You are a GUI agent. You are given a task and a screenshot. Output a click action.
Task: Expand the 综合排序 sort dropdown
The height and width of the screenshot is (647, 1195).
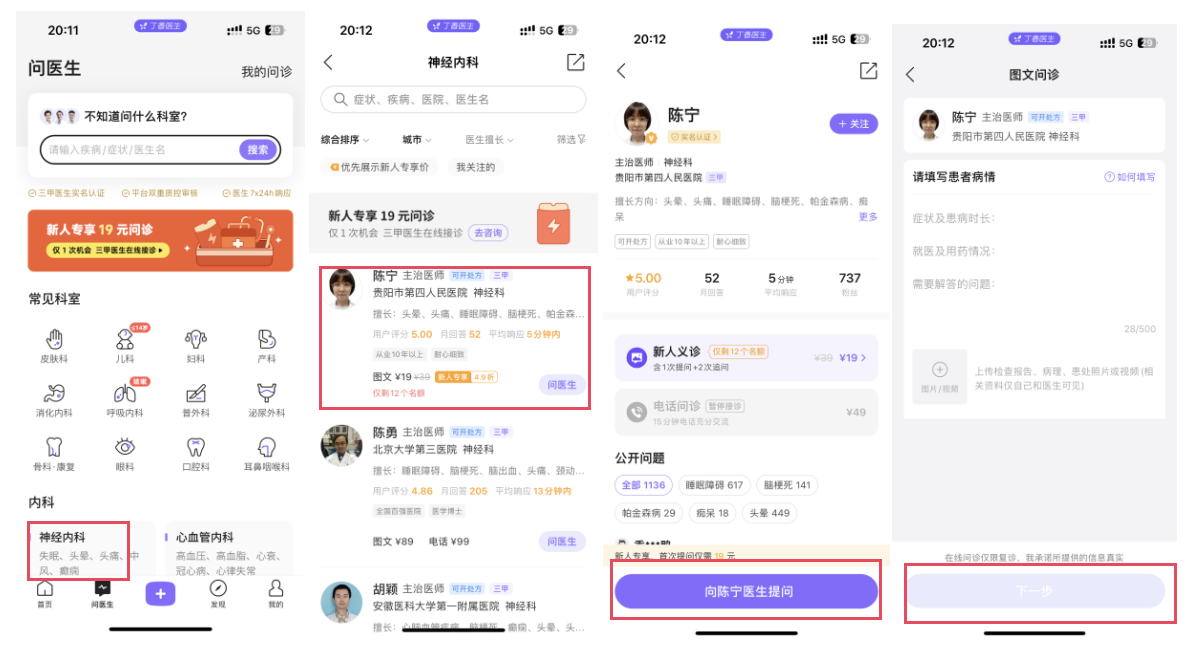pos(344,139)
